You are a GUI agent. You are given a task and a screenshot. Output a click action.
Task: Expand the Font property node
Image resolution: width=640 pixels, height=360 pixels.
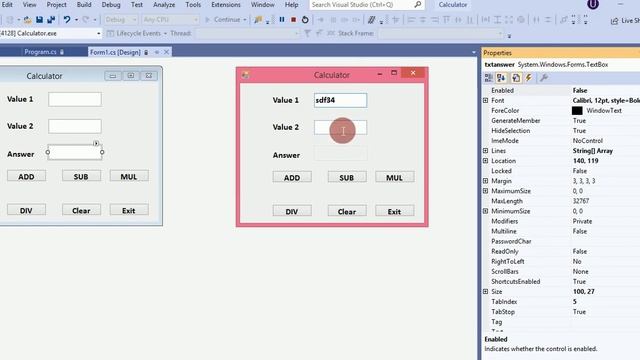[x=485, y=100]
